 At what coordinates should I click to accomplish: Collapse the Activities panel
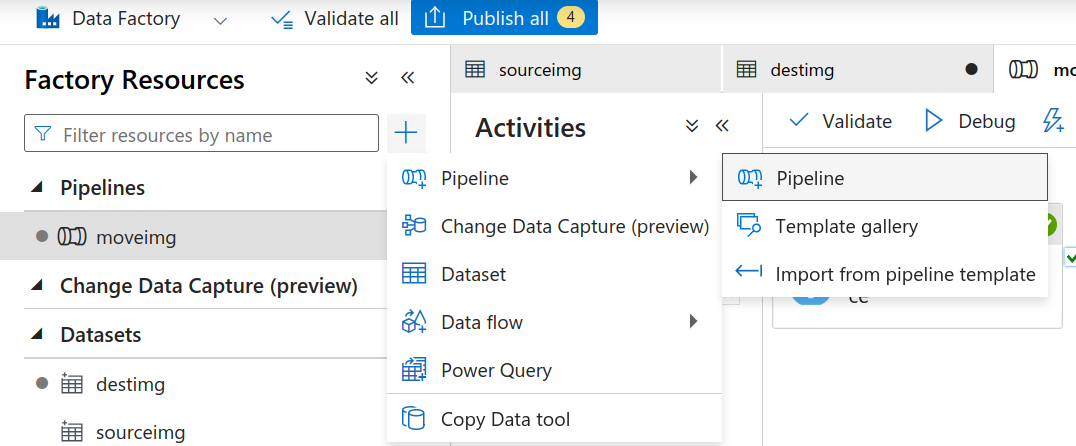pos(721,126)
